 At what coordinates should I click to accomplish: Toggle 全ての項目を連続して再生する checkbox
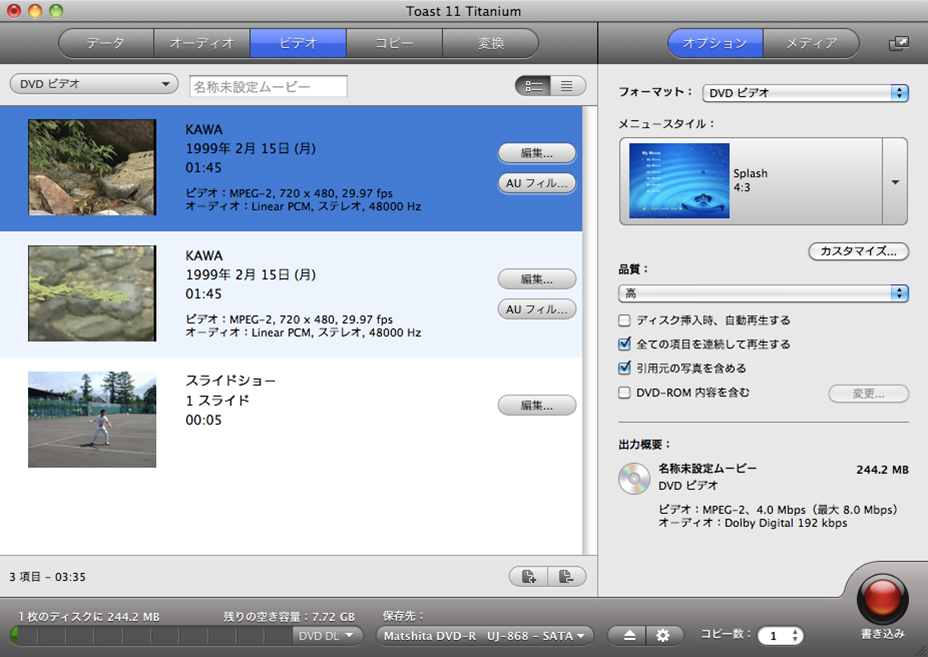[624, 344]
